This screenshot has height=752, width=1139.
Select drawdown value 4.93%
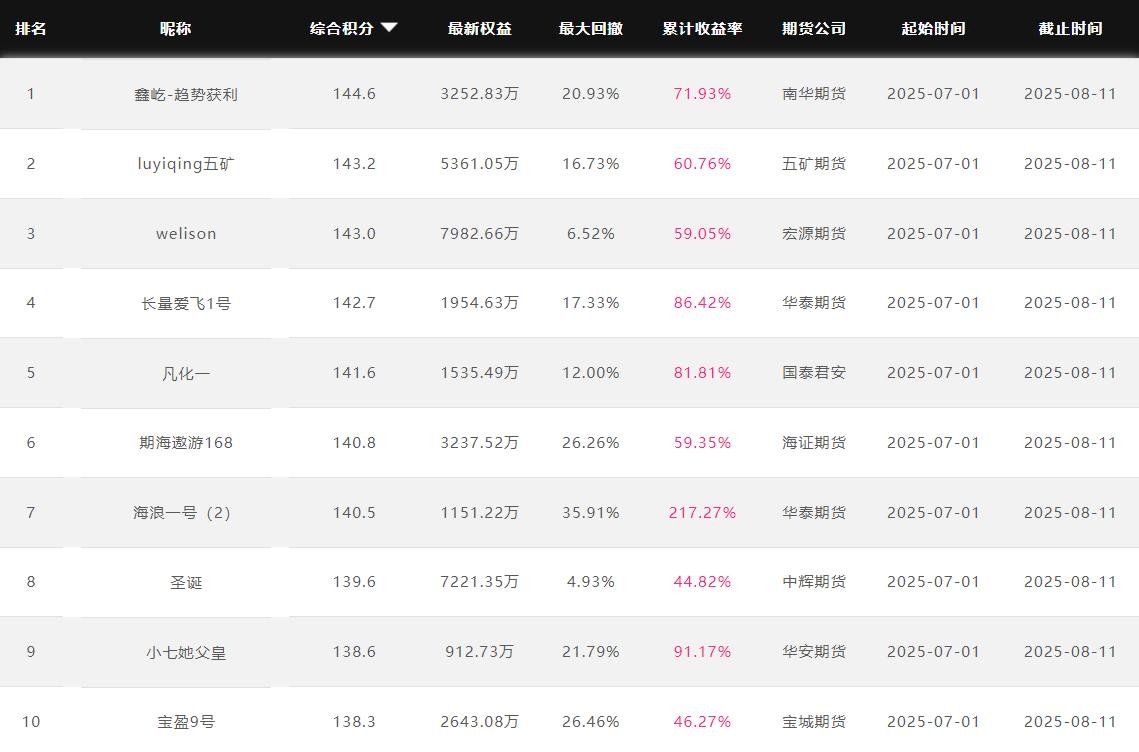pos(591,581)
